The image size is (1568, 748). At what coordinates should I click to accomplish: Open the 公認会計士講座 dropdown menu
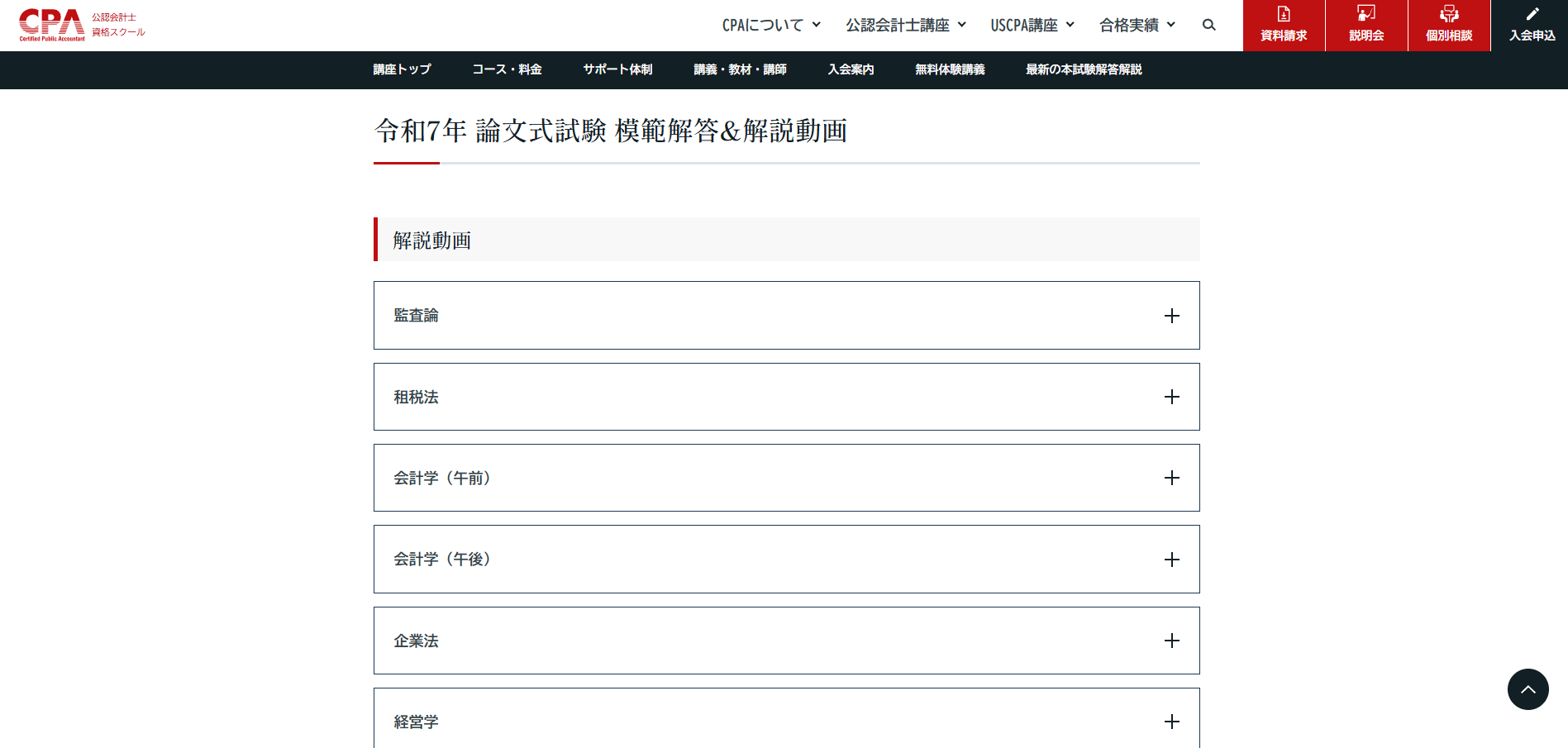(x=906, y=25)
